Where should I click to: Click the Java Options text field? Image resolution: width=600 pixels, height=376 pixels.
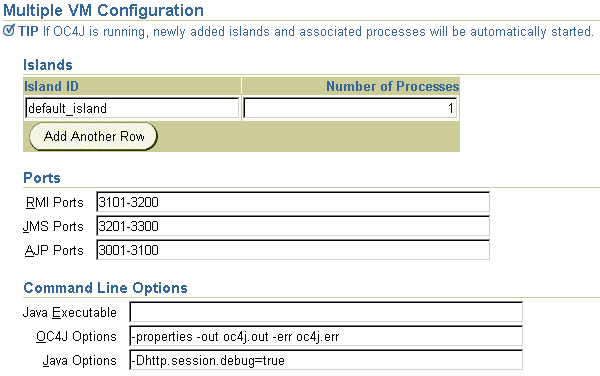click(x=326, y=360)
